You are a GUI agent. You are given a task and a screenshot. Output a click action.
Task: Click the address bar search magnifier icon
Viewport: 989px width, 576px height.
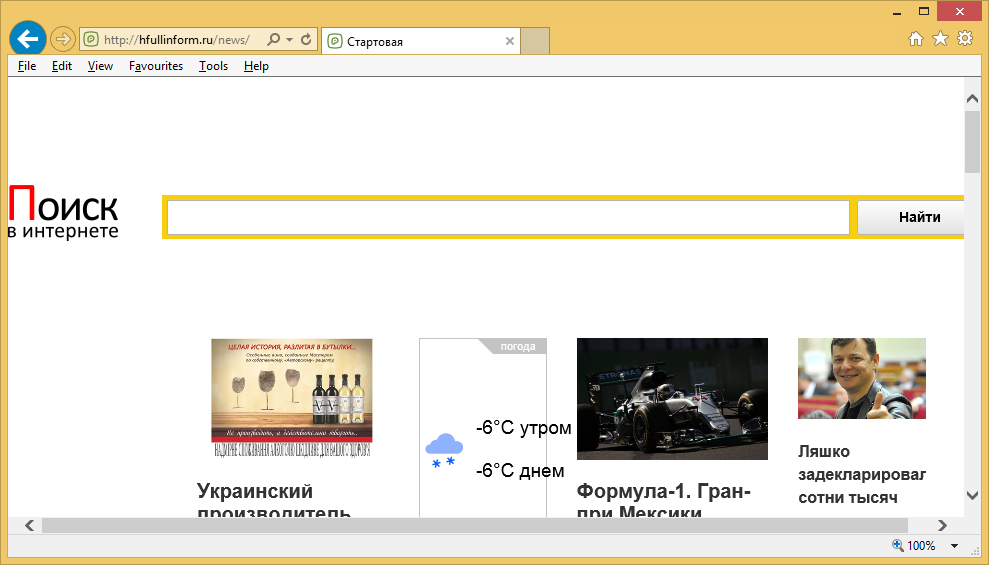(x=273, y=41)
